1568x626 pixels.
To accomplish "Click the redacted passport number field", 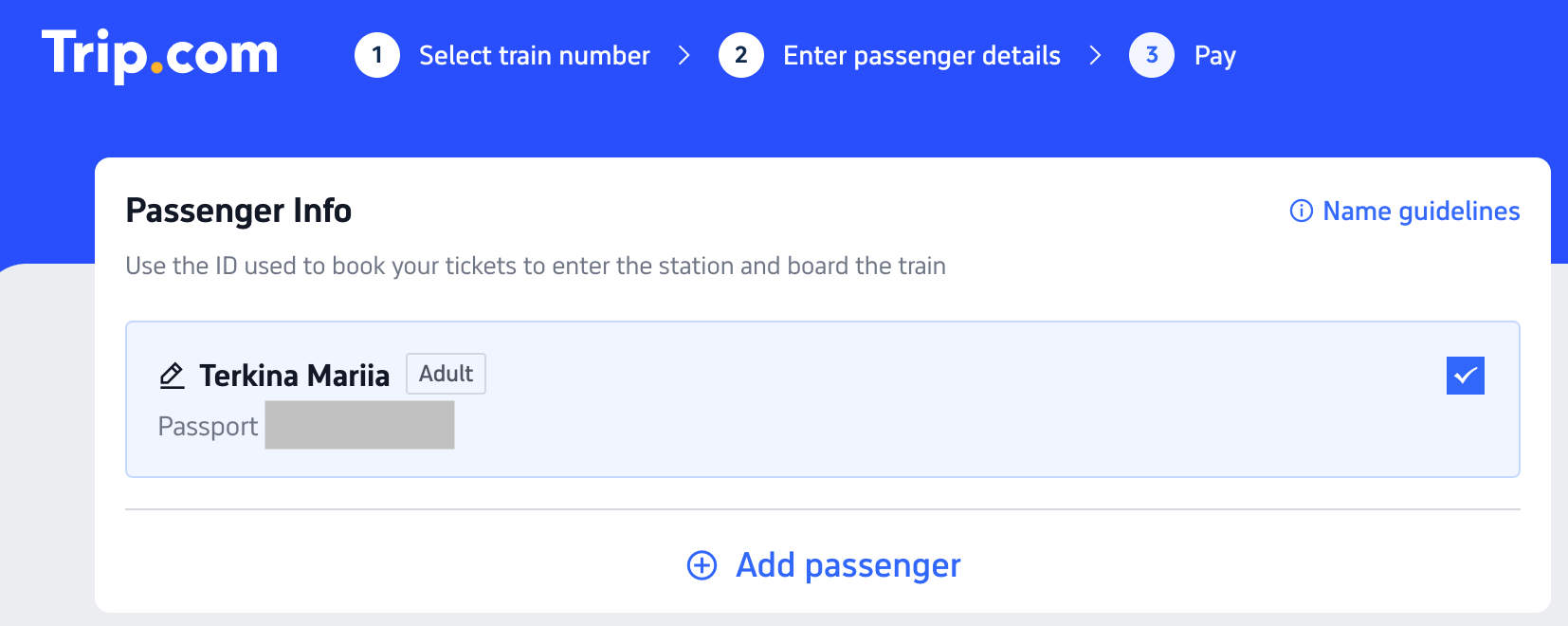I will (x=359, y=425).
